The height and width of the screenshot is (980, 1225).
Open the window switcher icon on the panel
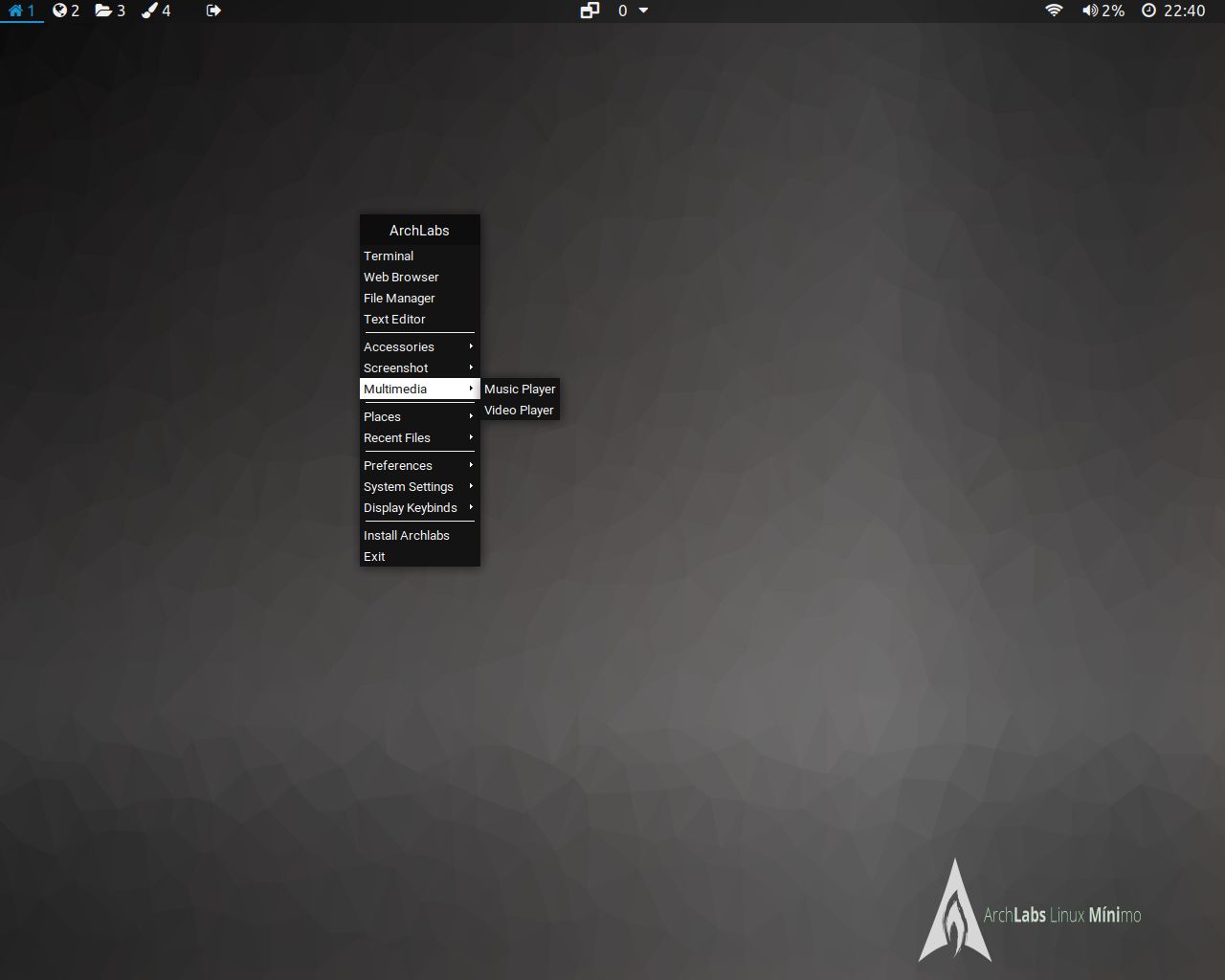(x=590, y=11)
